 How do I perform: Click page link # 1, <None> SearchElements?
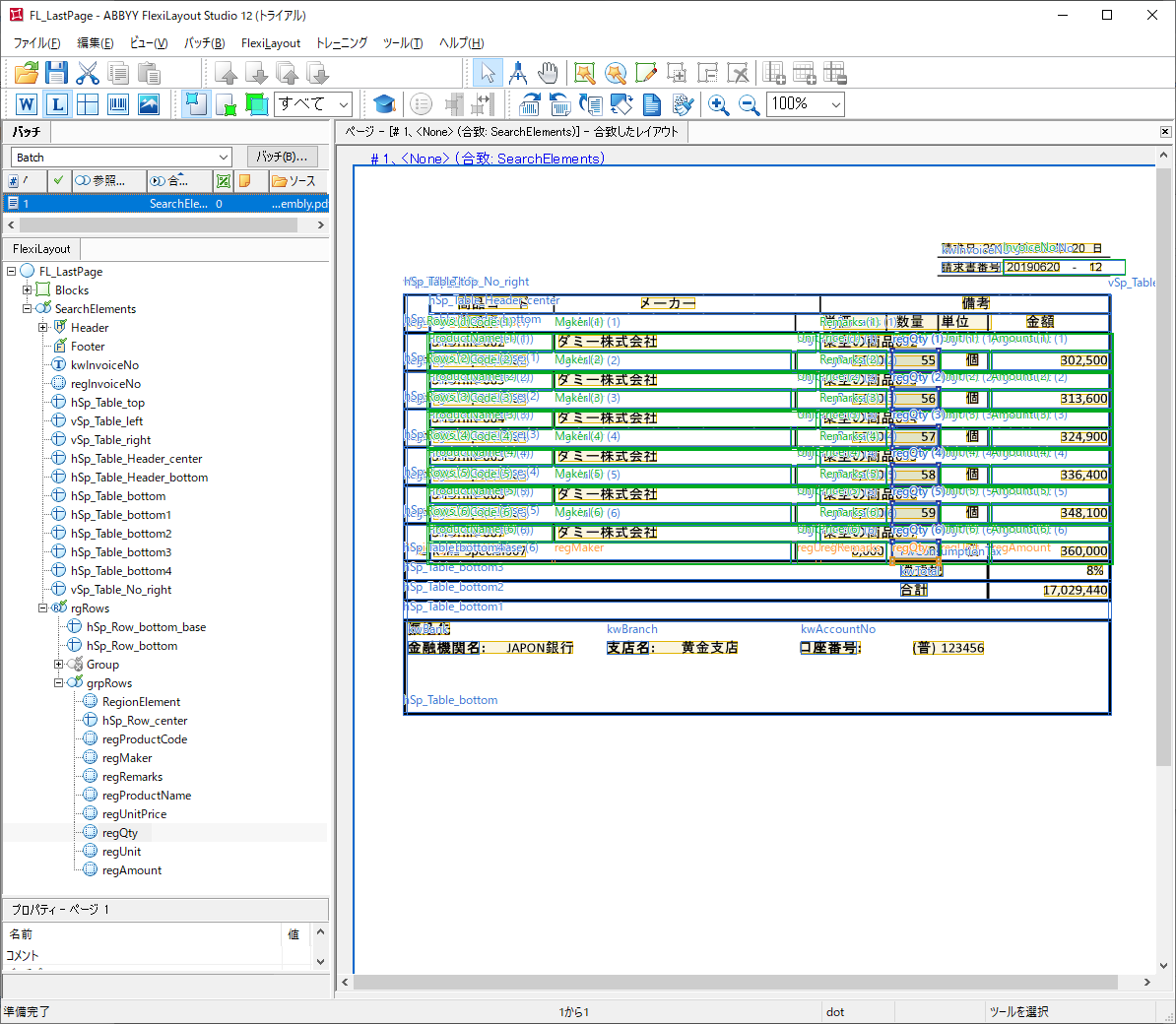pyautogui.click(x=488, y=159)
